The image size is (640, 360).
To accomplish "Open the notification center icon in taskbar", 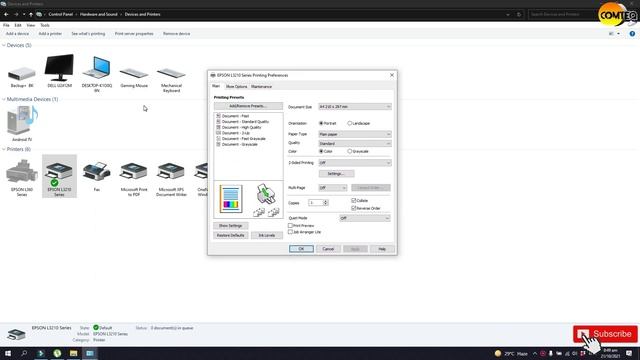I will (x=629, y=353).
